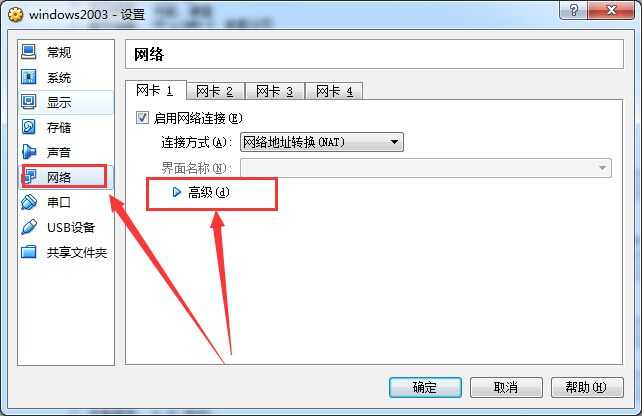Open the disabled 界面名称 dropdown arrow

pos(602,168)
